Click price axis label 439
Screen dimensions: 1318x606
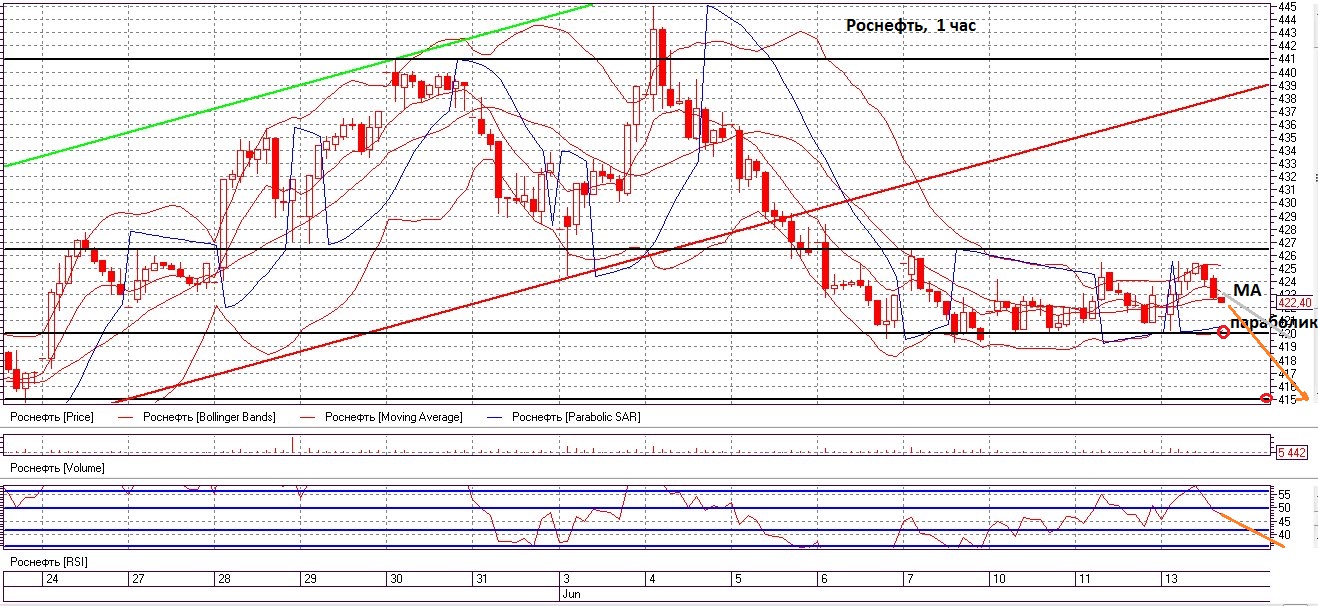coord(1287,86)
